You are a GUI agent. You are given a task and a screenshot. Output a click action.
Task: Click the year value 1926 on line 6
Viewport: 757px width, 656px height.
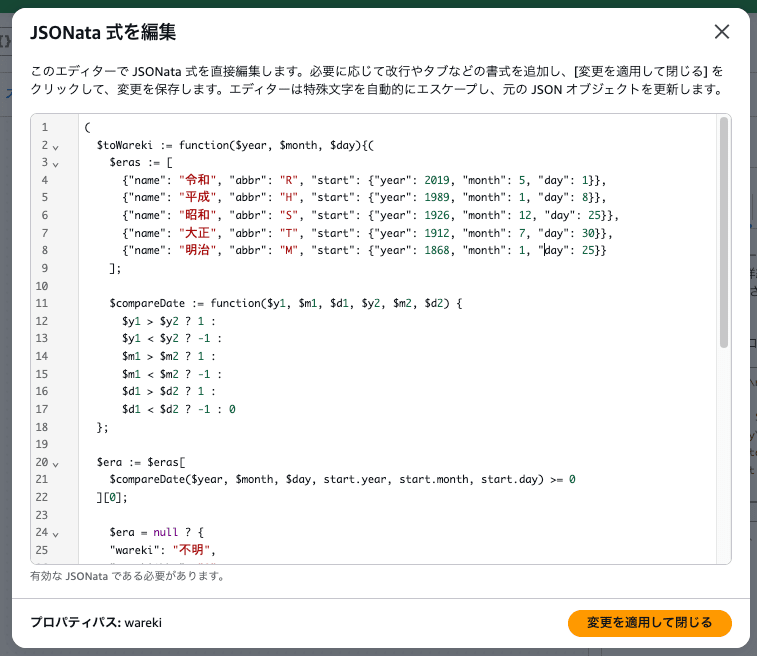pyautogui.click(x=436, y=215)
